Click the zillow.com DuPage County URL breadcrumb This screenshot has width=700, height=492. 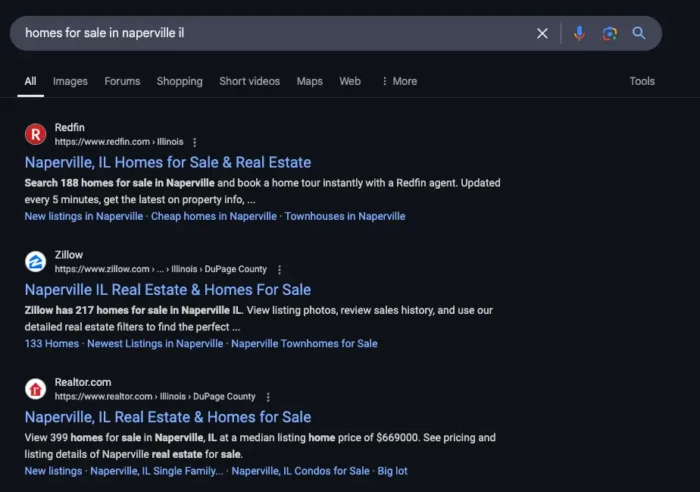pos(161,269)
